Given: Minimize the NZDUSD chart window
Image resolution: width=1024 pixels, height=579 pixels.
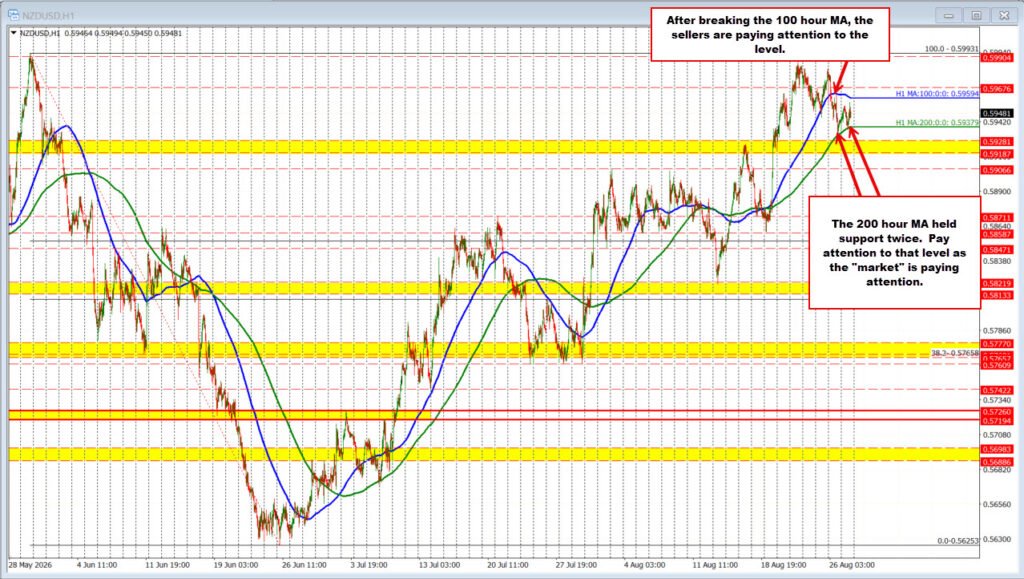Looking at the screenshot, I should tap(950, 15).
